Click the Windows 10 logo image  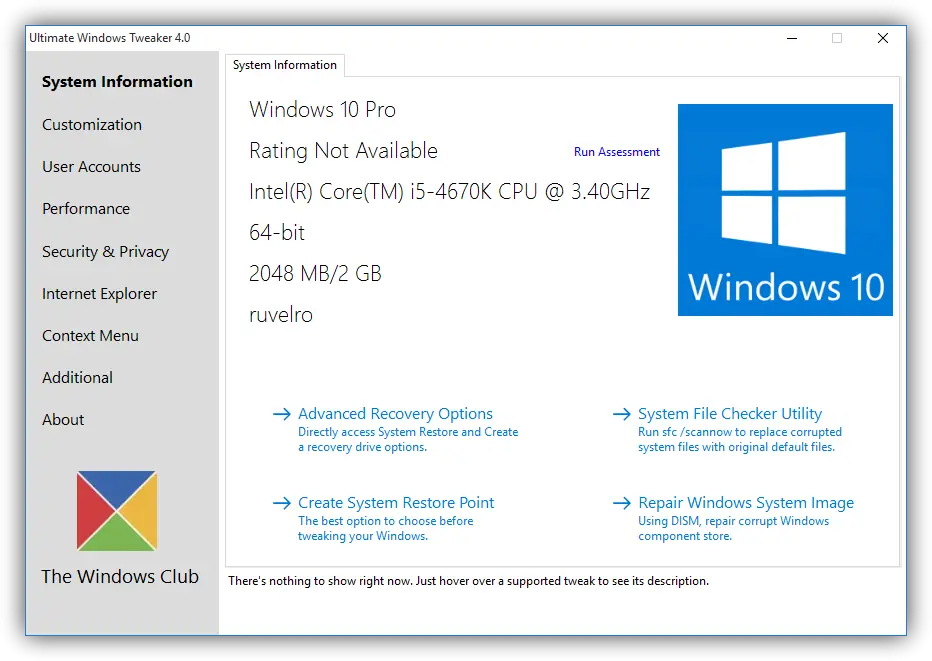pyautogui.click(x=785, y=210)
